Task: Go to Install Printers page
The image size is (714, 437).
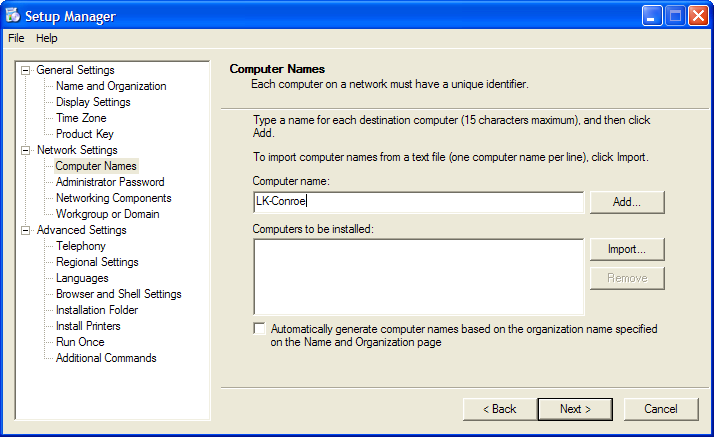Action: coord(88,326)
